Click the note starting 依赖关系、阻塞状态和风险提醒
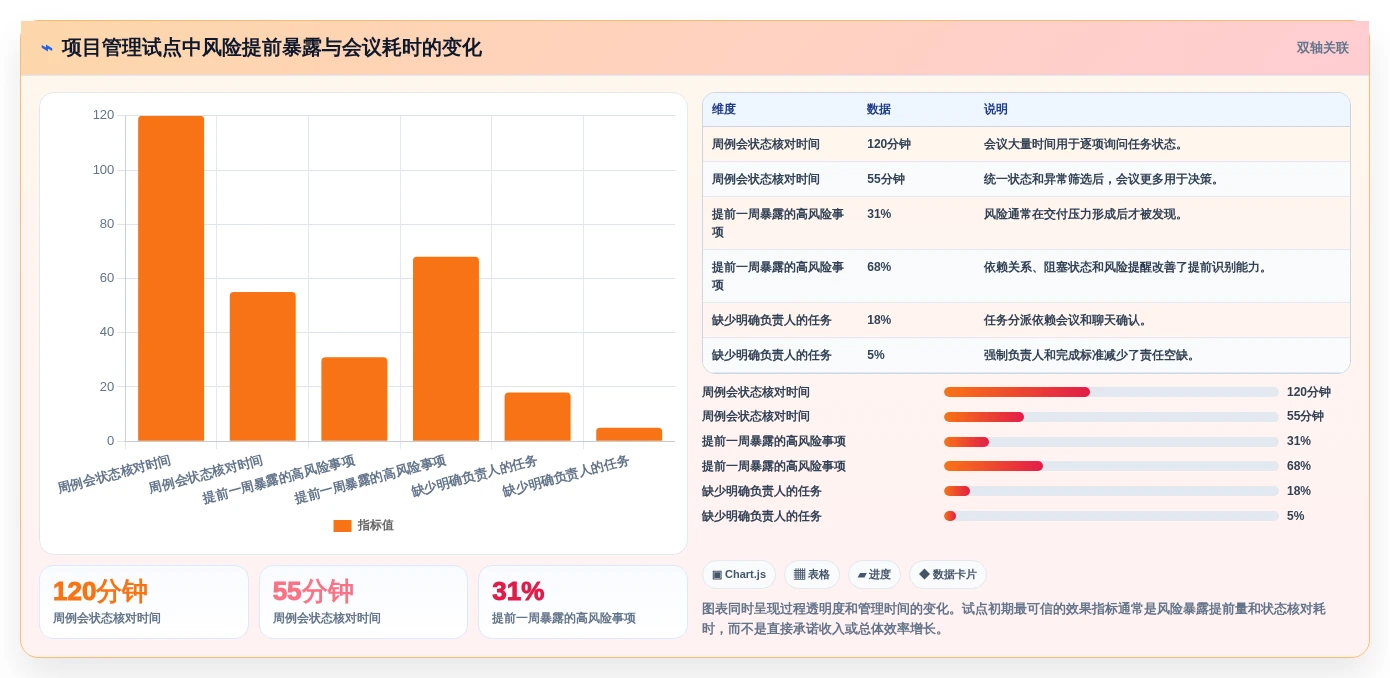 [1126, 267]
